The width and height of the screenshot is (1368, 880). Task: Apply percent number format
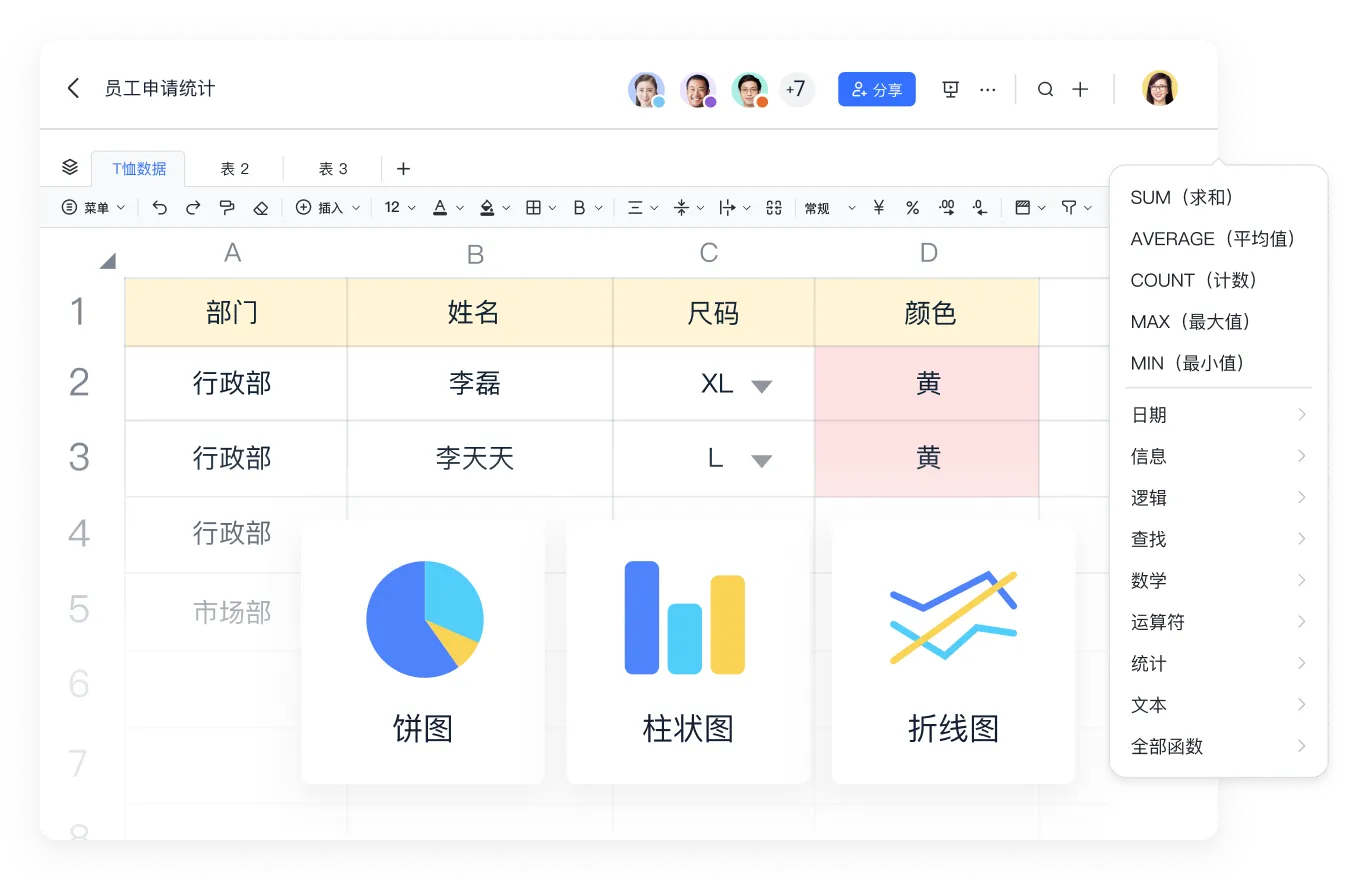912,208
